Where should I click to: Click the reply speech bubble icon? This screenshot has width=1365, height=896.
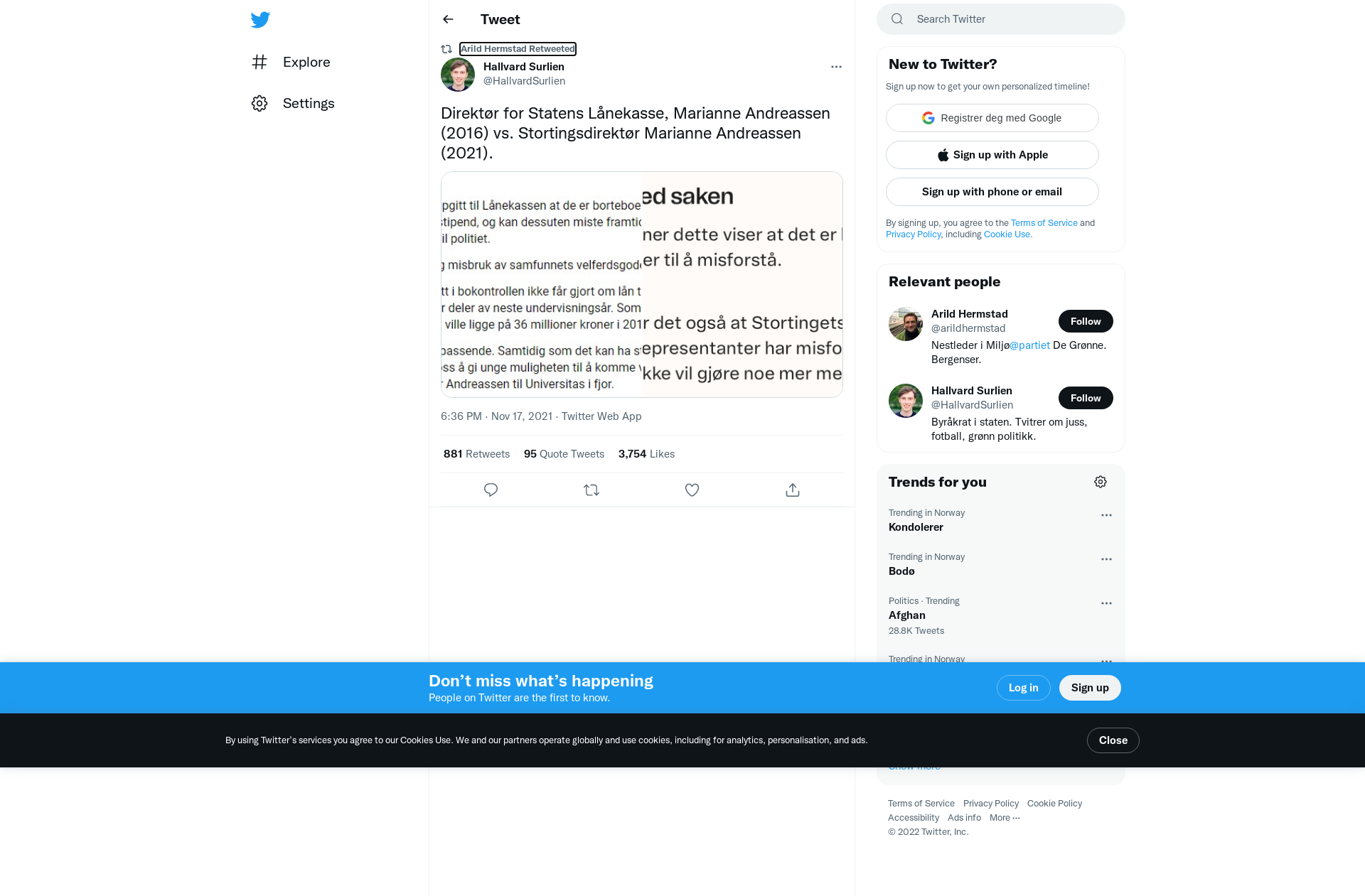[x=491, y=490]
